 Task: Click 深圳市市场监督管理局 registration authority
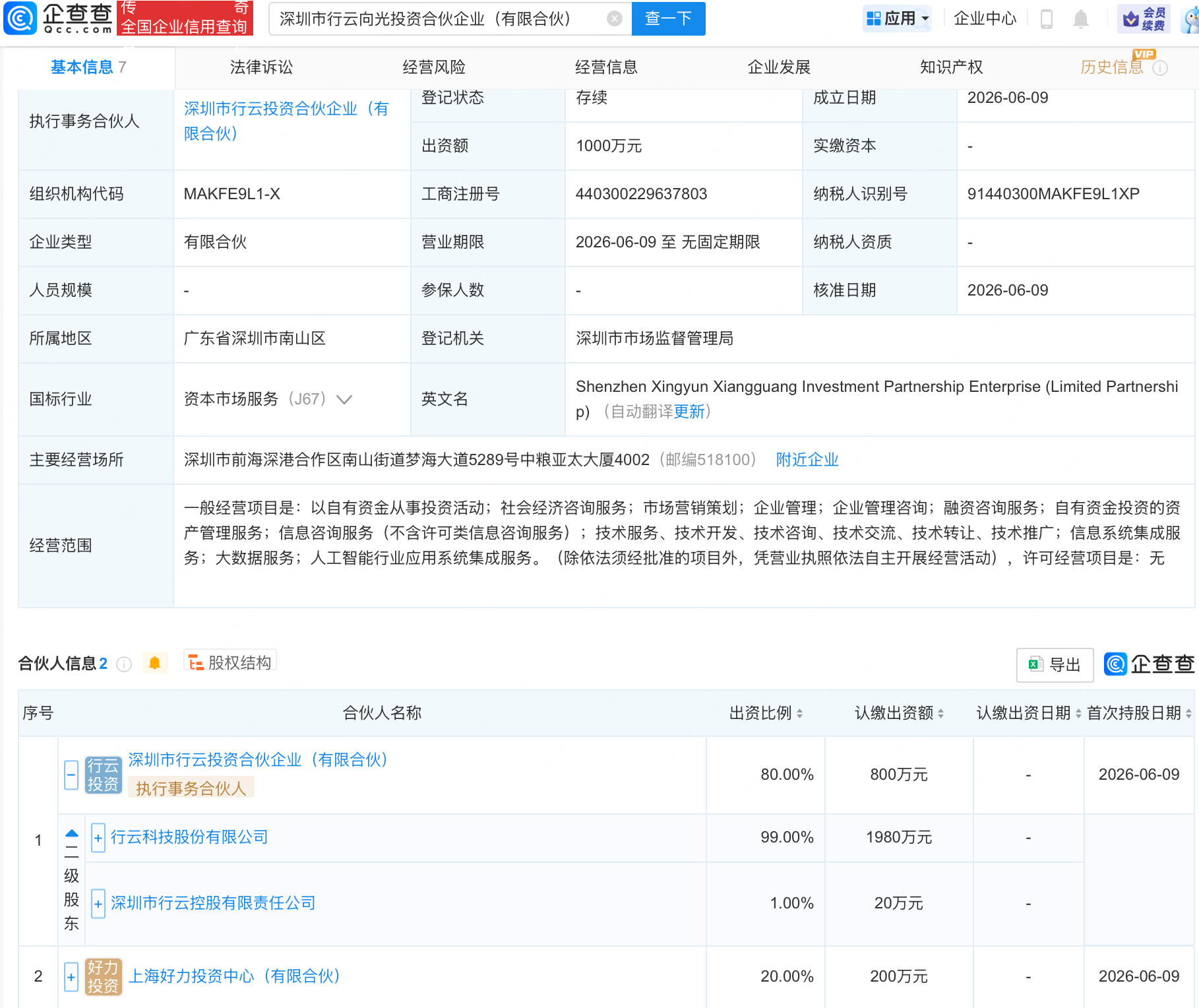[x=654, y=338]
